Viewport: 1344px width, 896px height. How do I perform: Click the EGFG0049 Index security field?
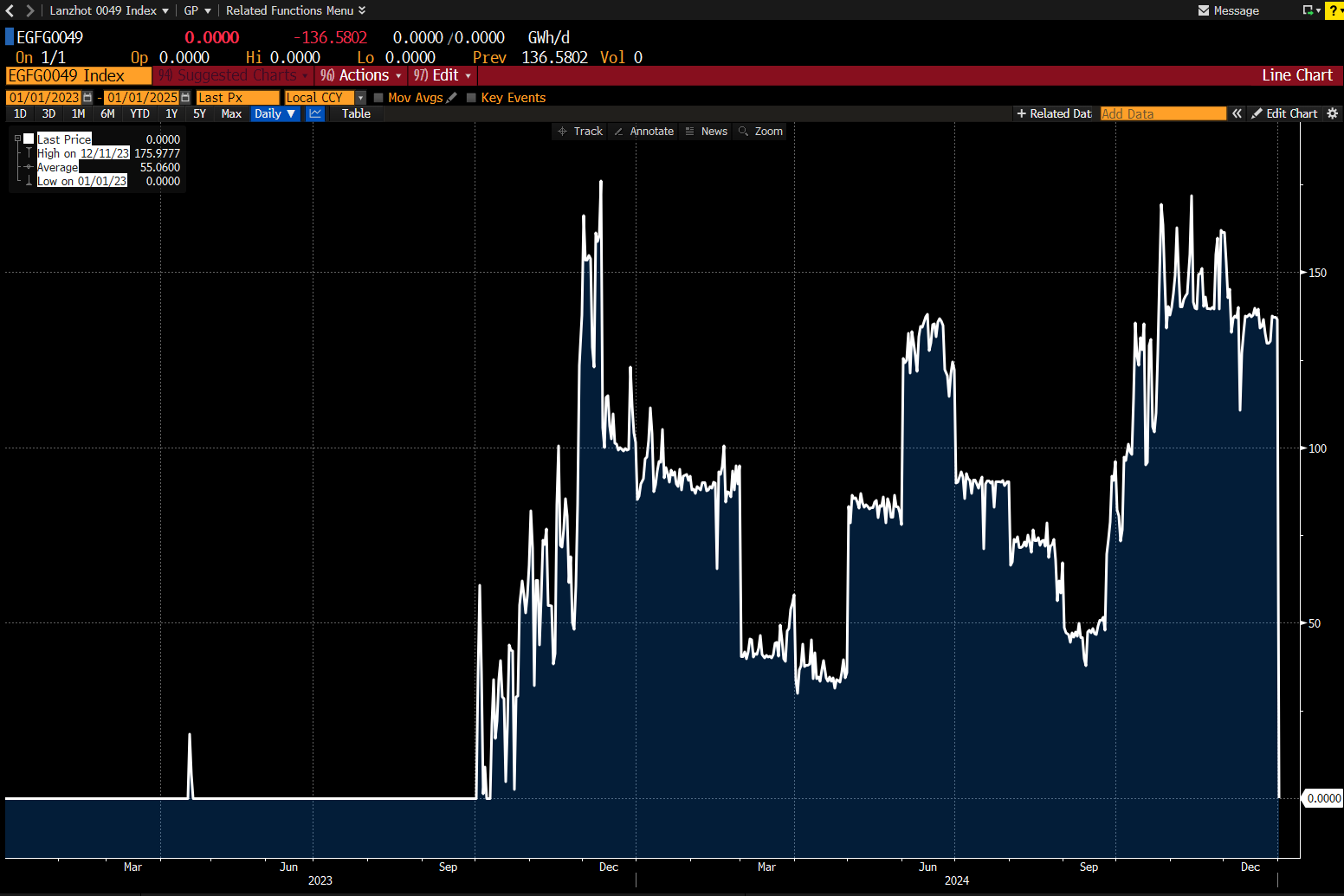[78, 75]
